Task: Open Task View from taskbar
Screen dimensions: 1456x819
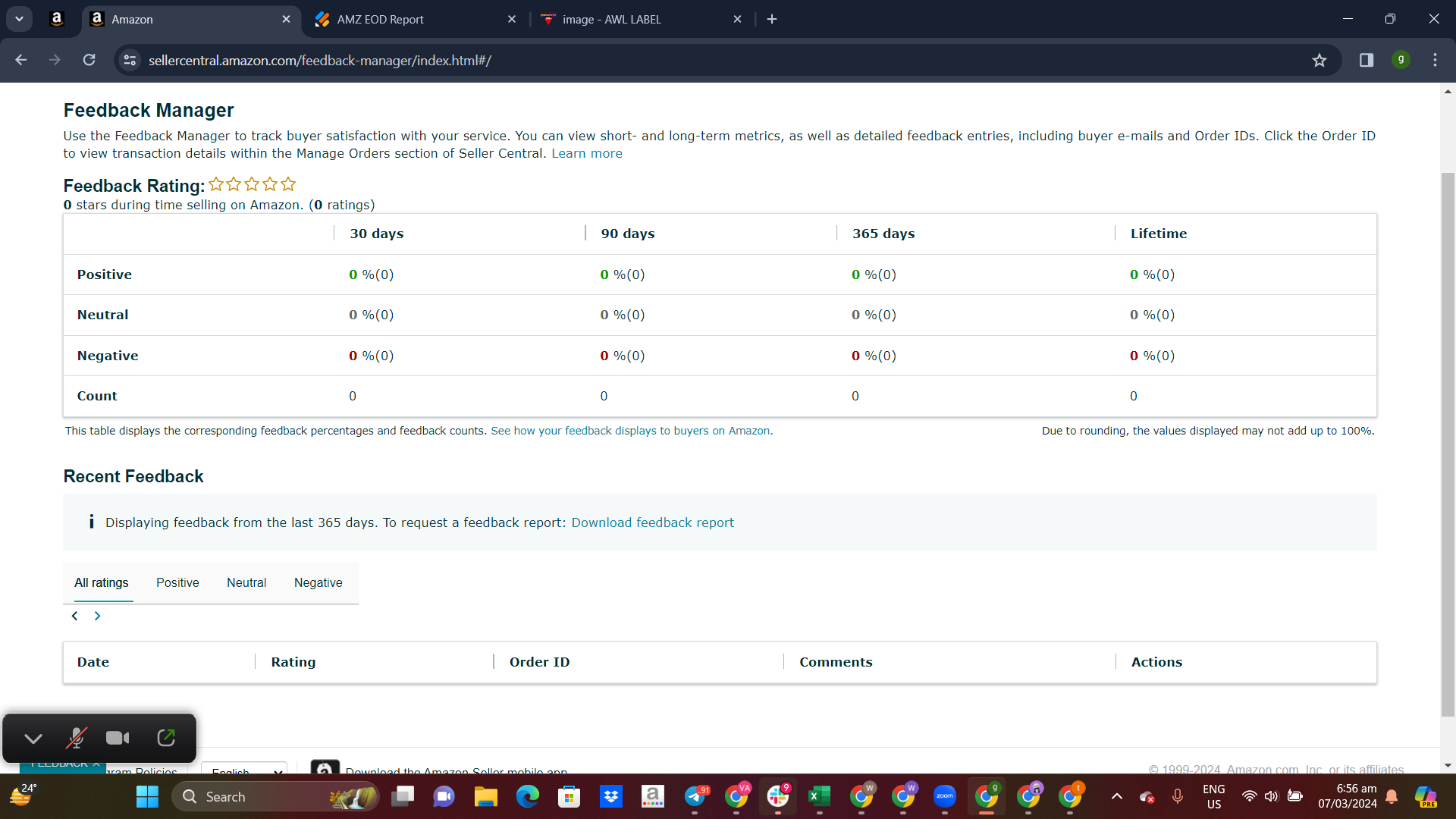Action: [x=403, y=796]
